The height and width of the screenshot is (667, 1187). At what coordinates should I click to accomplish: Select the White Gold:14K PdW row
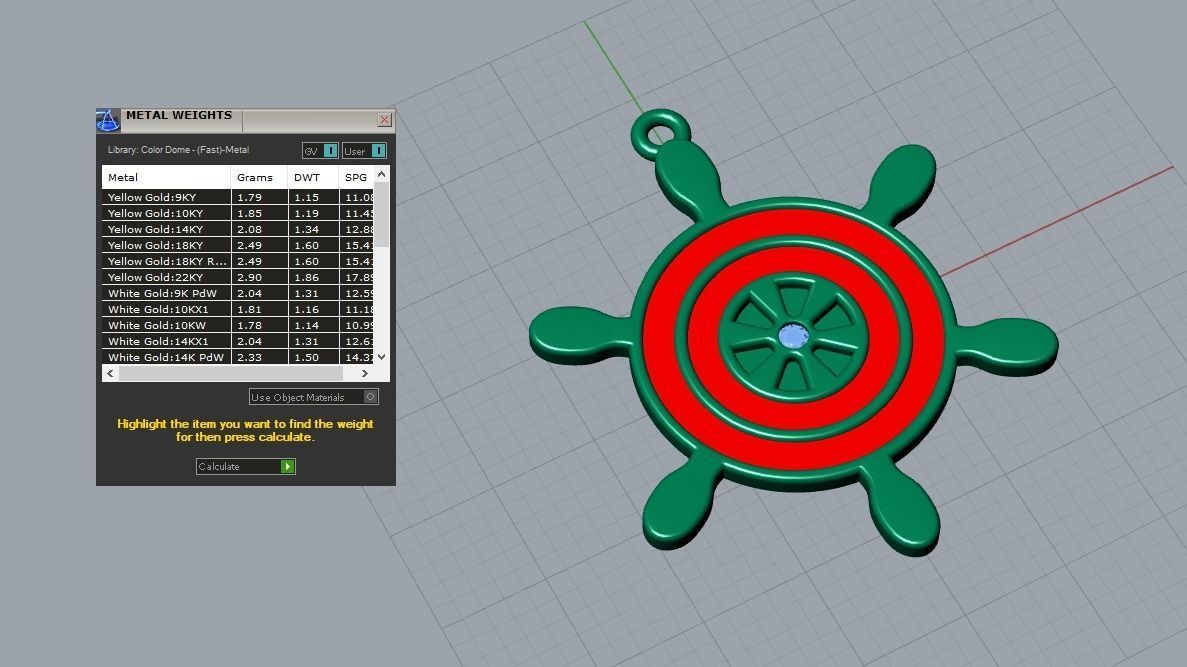click(x=238, y=357)
